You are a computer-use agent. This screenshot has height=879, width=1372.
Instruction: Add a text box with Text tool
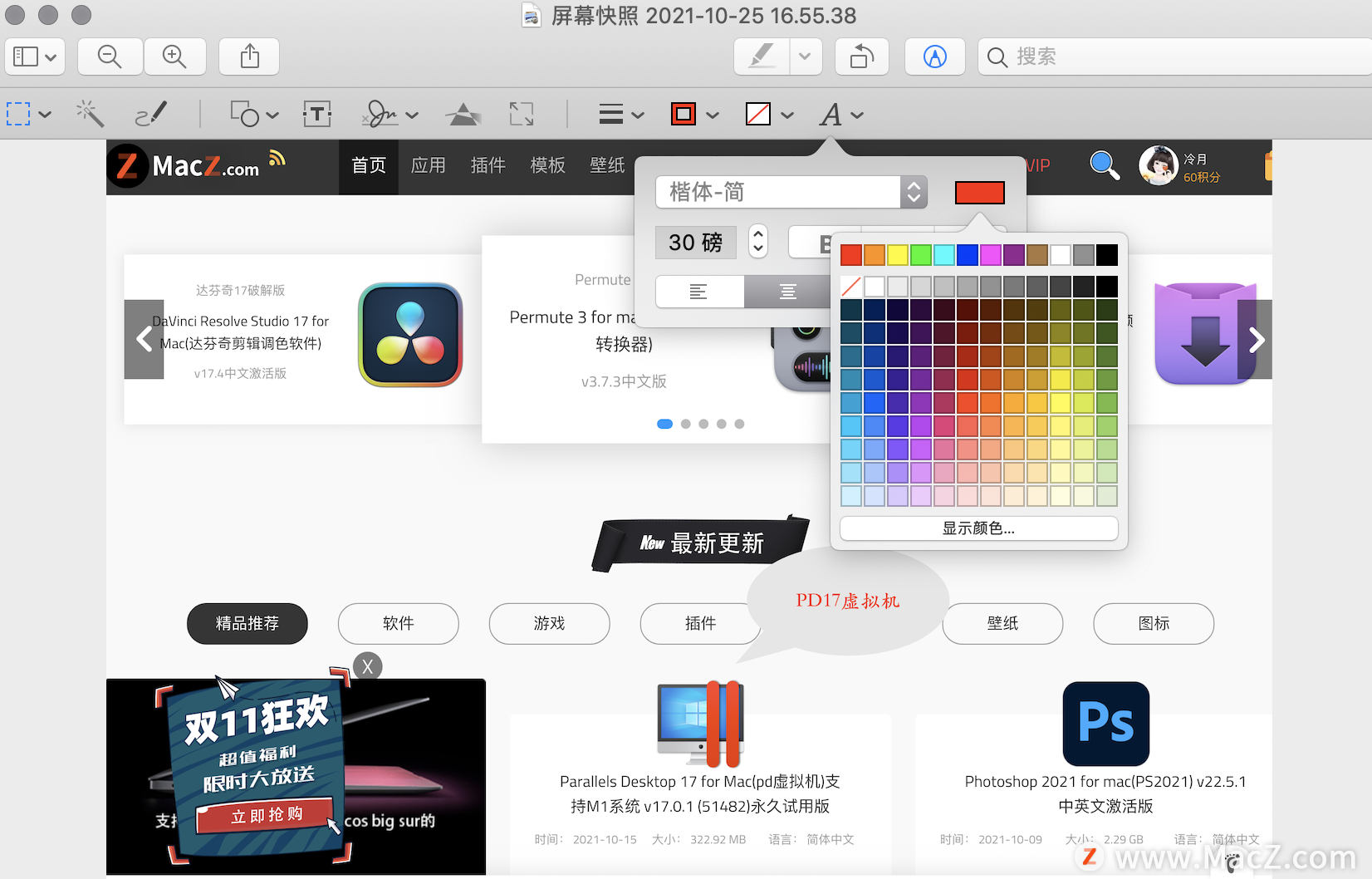(x=317, y=114)
